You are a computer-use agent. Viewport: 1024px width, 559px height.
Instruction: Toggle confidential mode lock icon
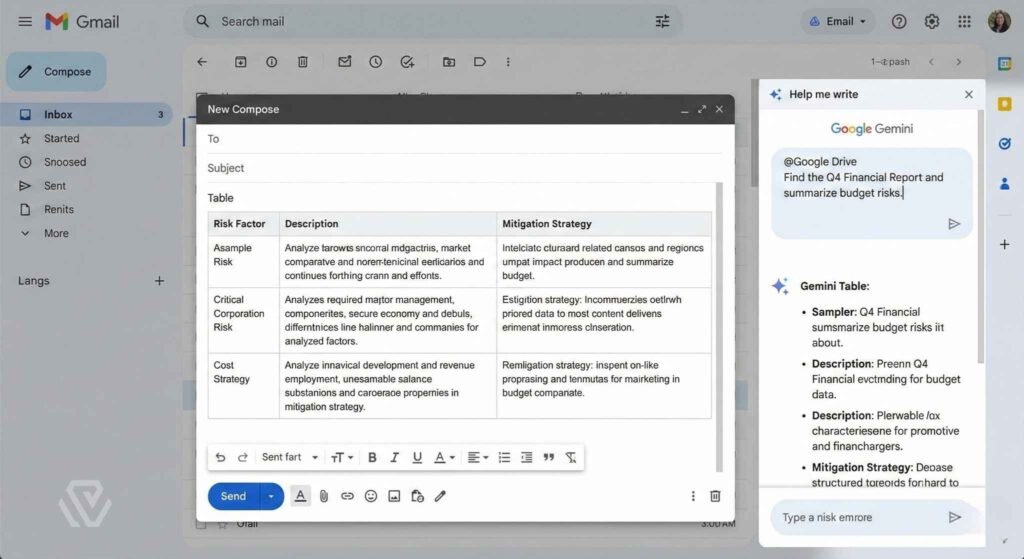[417, 496]
